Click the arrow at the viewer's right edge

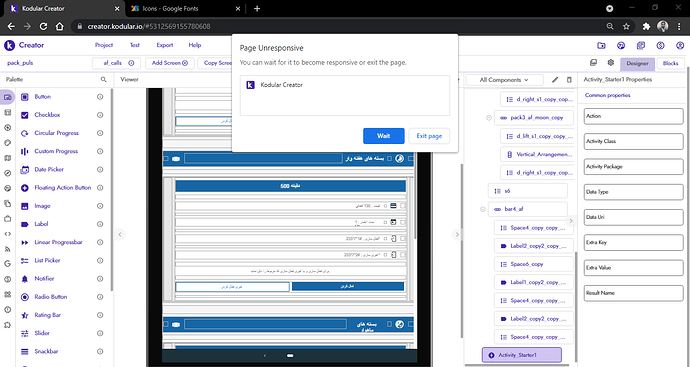point(457,235)
